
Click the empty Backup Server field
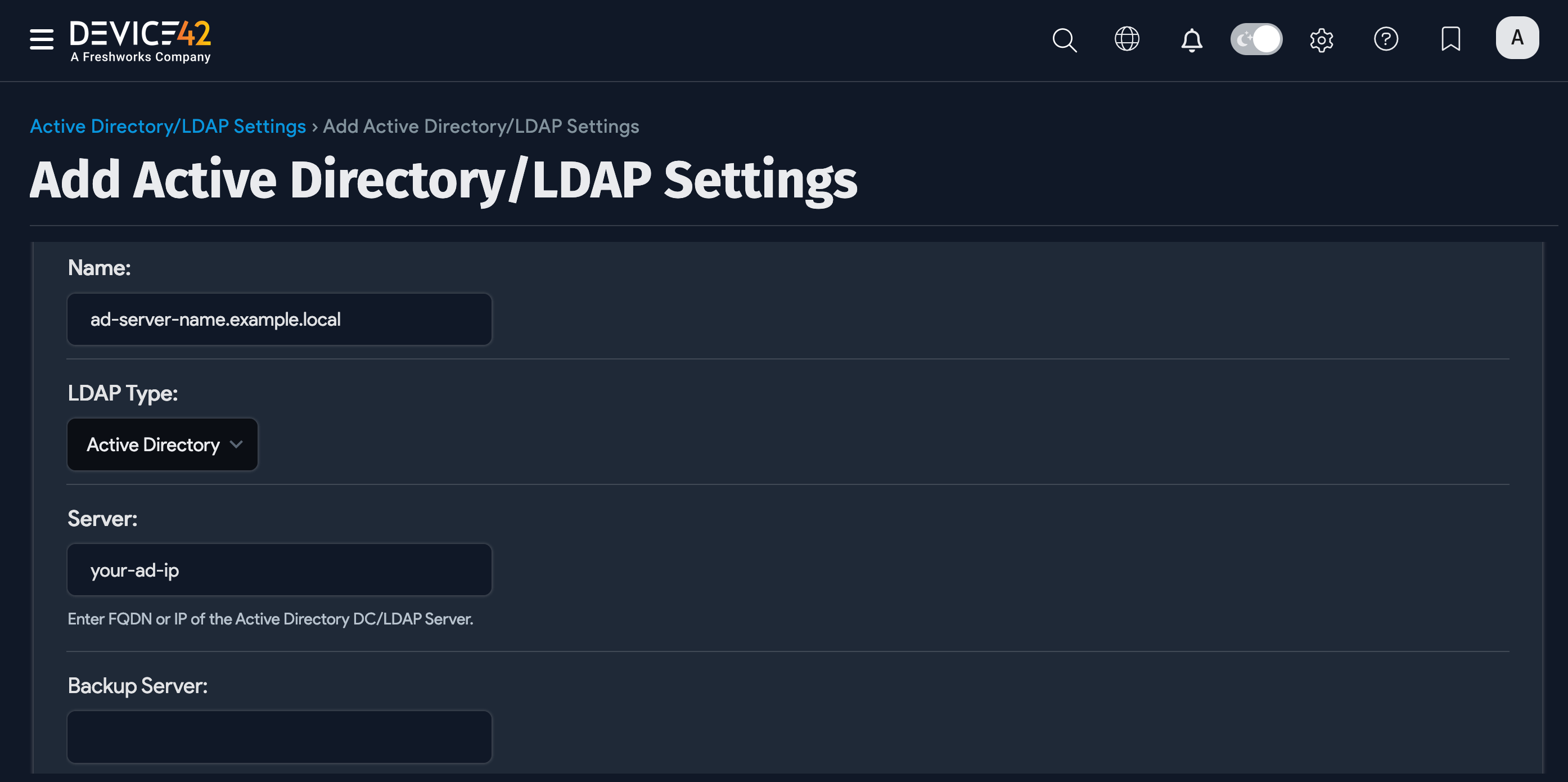point(278,737)
